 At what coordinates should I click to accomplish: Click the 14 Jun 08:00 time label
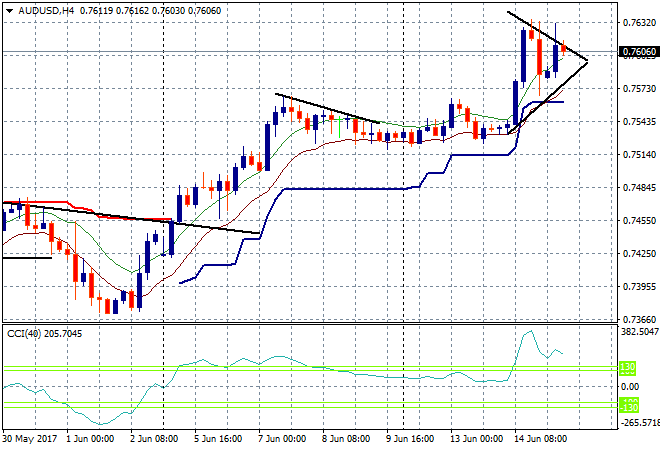[540, 439]
